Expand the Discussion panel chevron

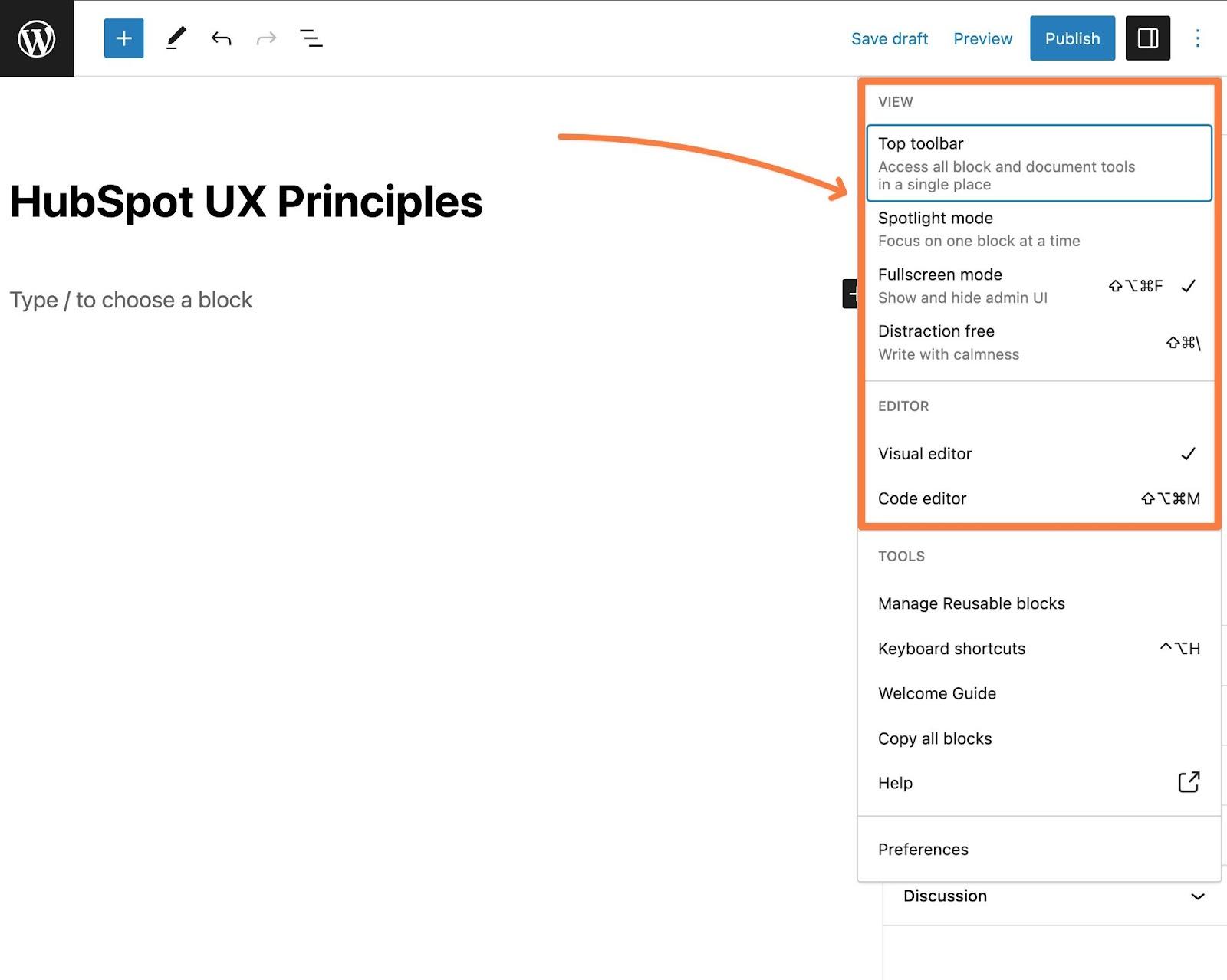(x=1197, y=896)
